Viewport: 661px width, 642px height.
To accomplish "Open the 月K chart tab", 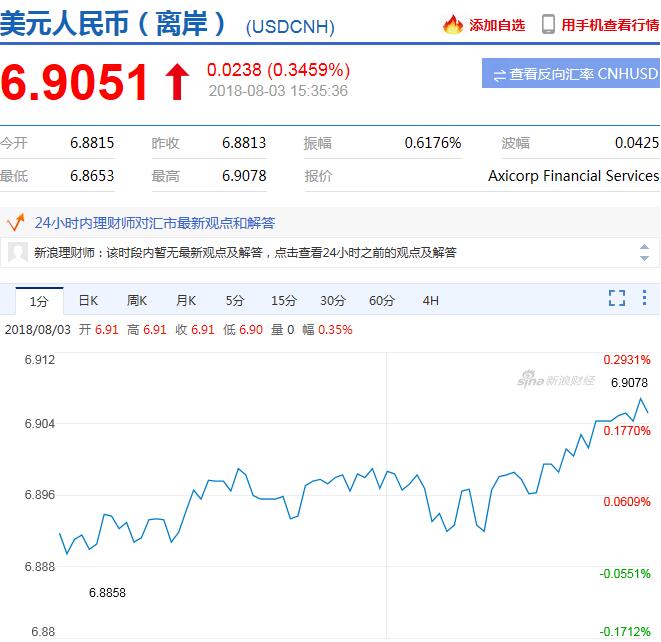I will pos(186,300).
